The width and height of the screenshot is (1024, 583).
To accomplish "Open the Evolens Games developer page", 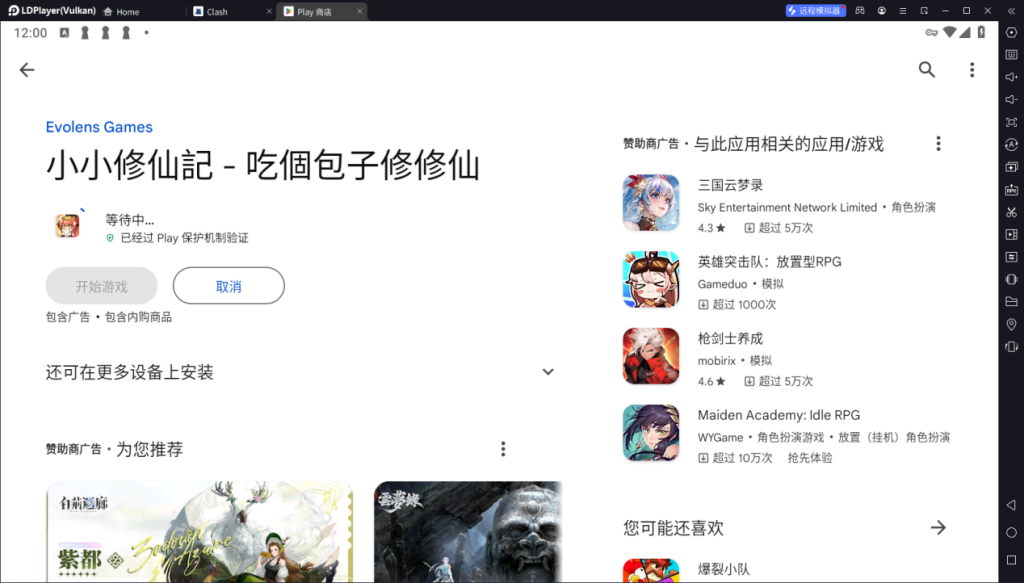I will tap(99, 127).
